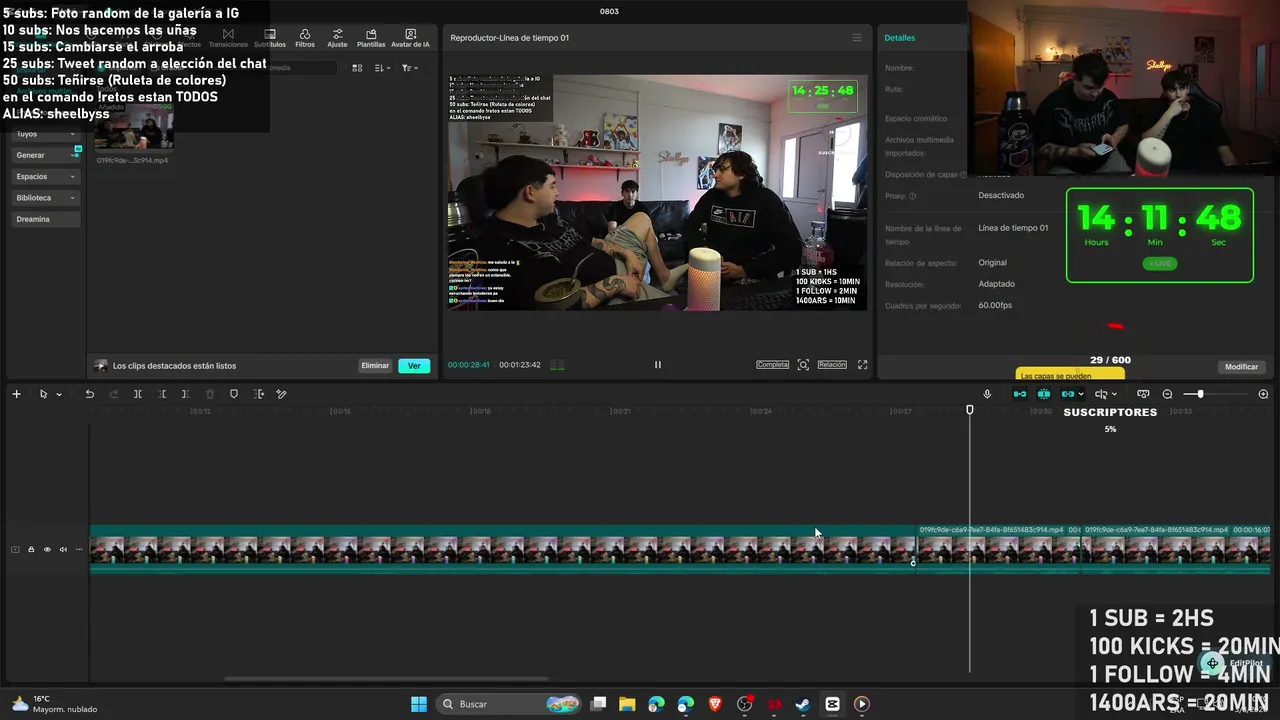Redo the last timeline action

point(113,394)
